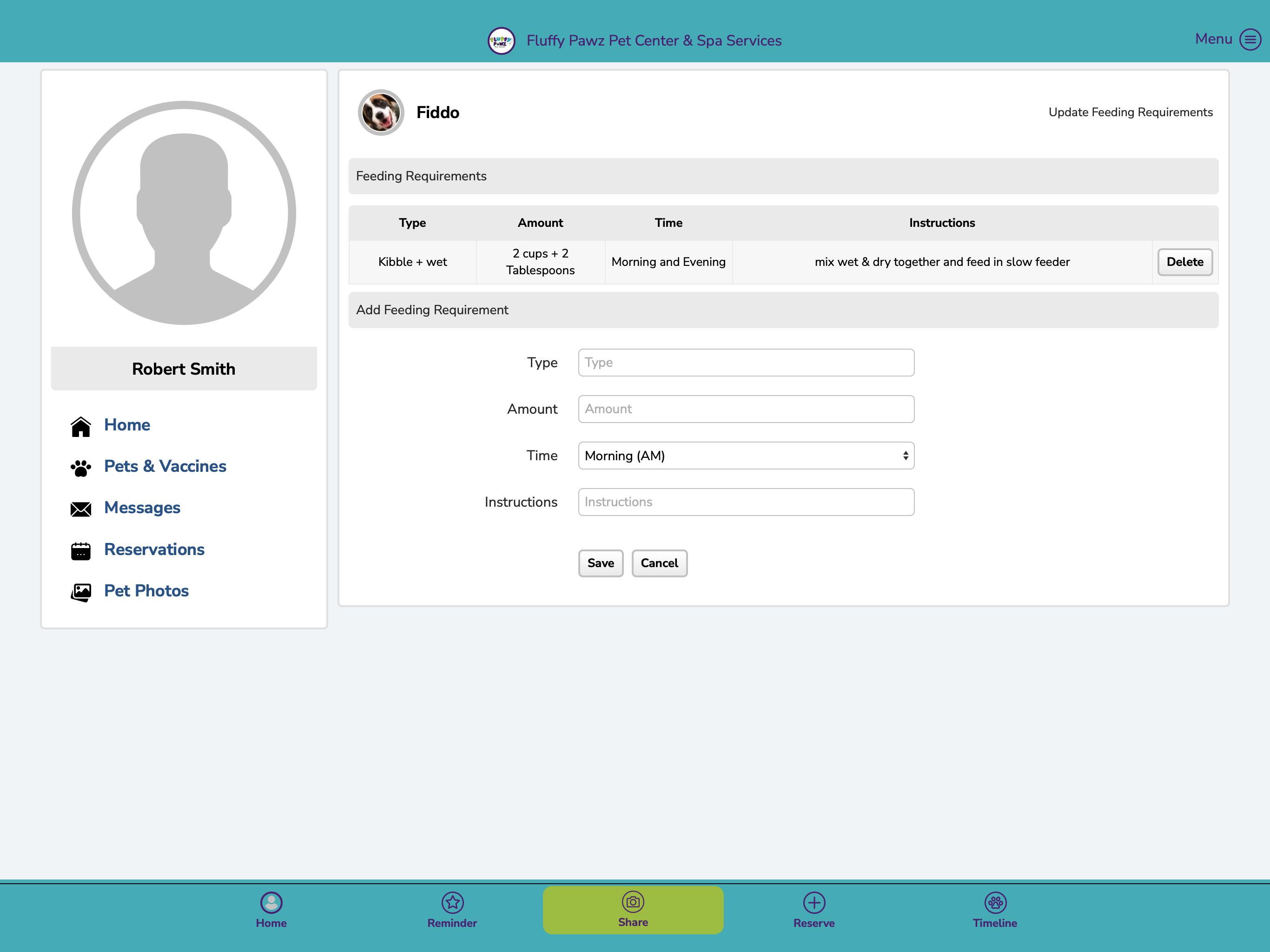Open Reserve tab in bottom bar

(814, 910)
